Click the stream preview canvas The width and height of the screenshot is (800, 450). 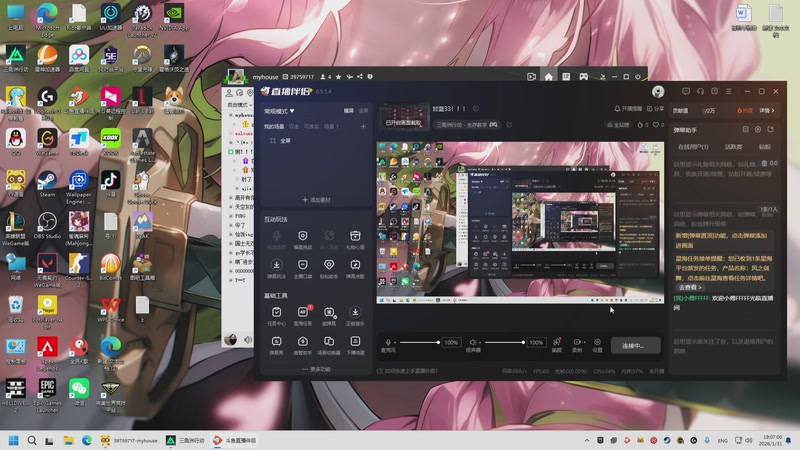point(520,222)
